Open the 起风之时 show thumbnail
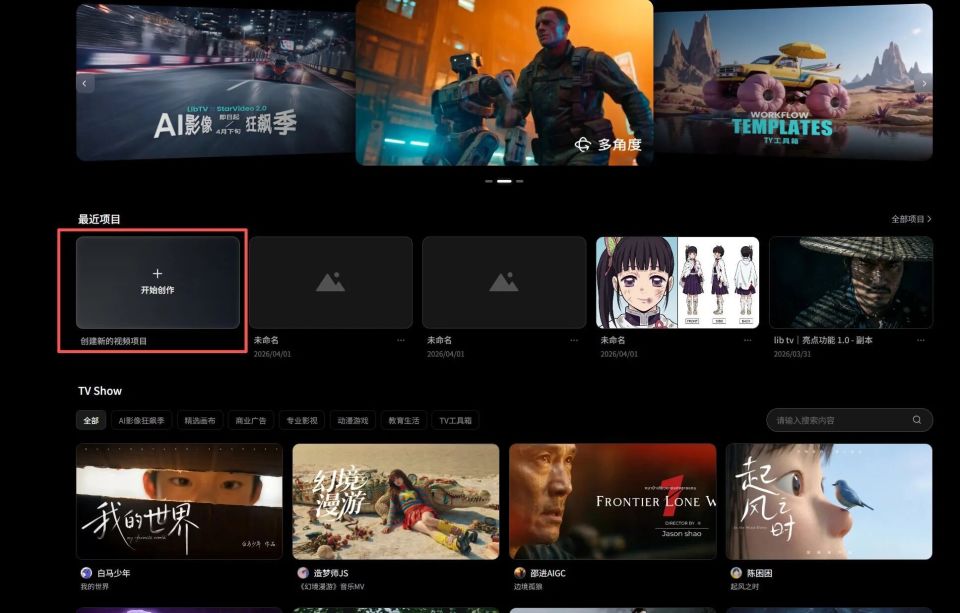 click(x=829, y=502)
